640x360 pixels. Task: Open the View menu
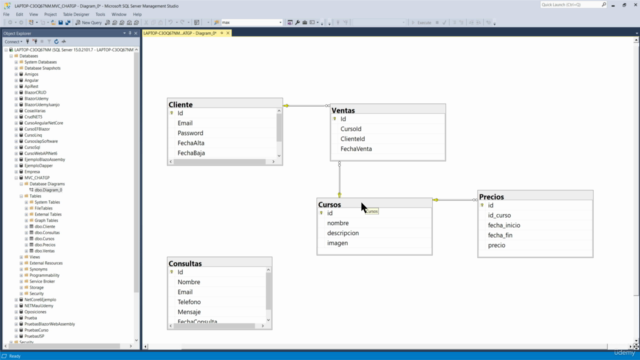coord(33,14)
